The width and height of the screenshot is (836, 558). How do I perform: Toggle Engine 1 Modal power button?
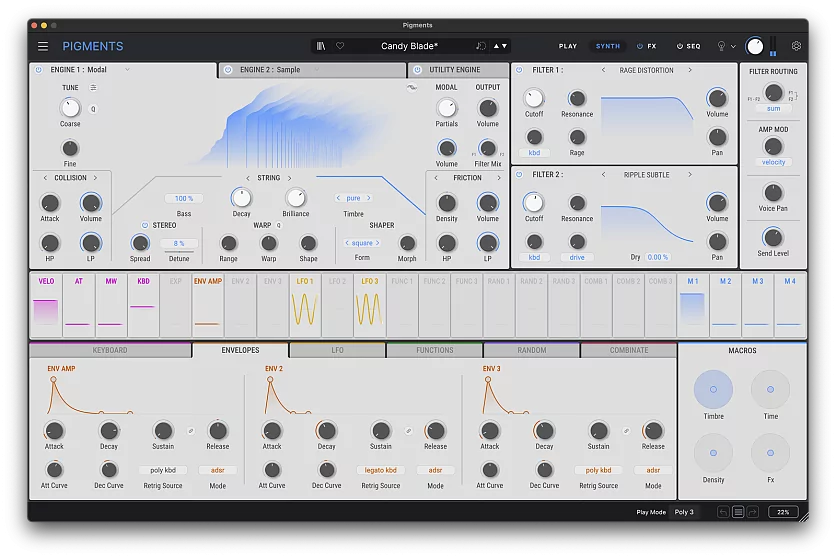(39, 70)
